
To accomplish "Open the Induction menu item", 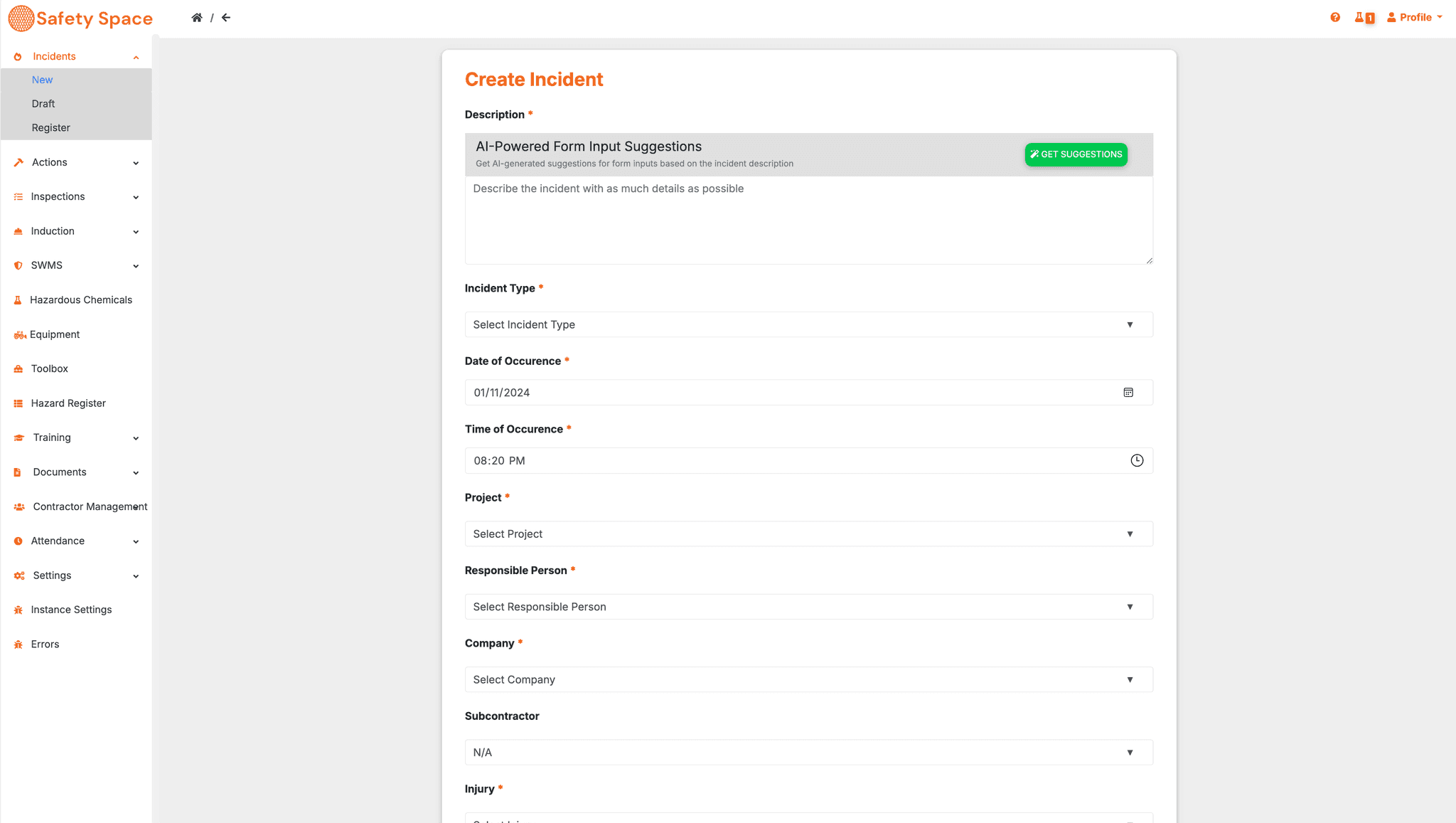I will [x=76, y=232].
